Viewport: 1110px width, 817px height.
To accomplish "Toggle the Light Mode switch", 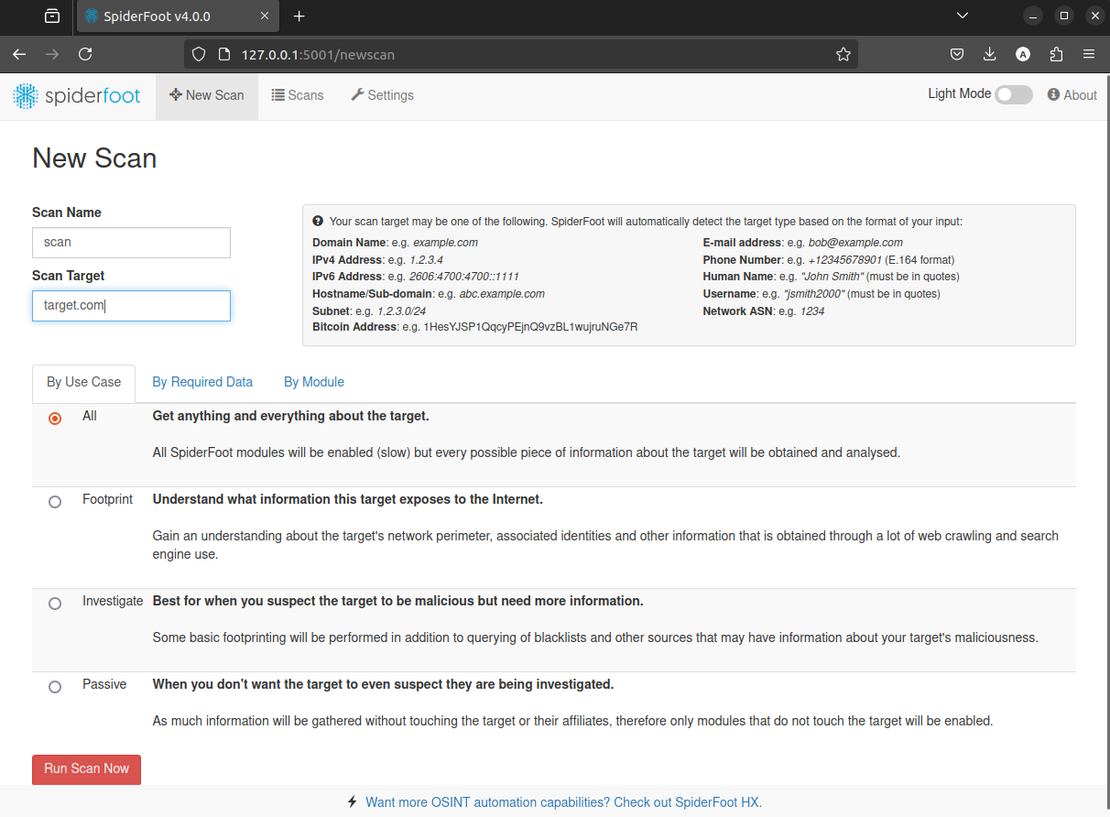I will [1013, 95].
